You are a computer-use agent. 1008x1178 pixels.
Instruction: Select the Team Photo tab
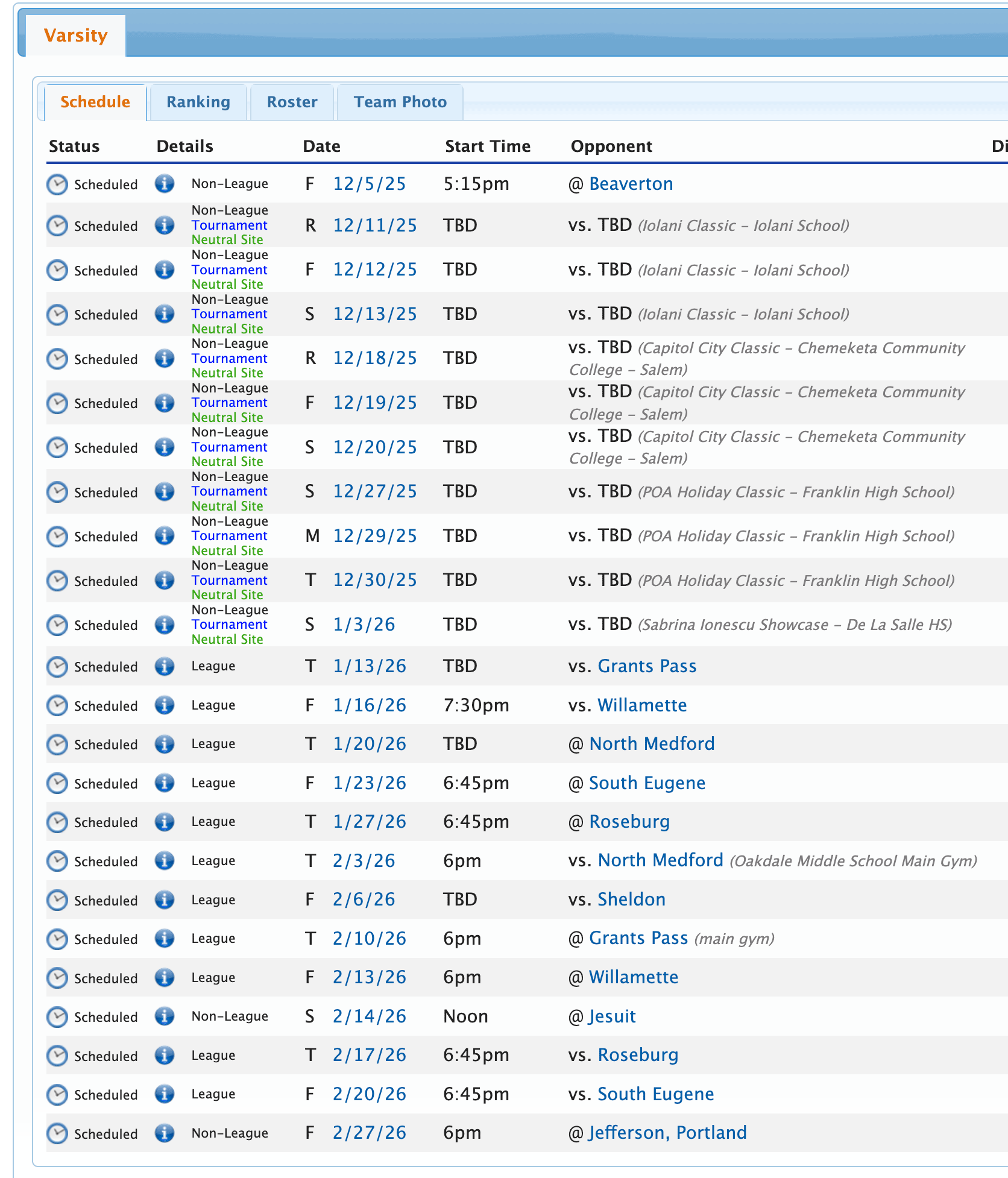400,102
